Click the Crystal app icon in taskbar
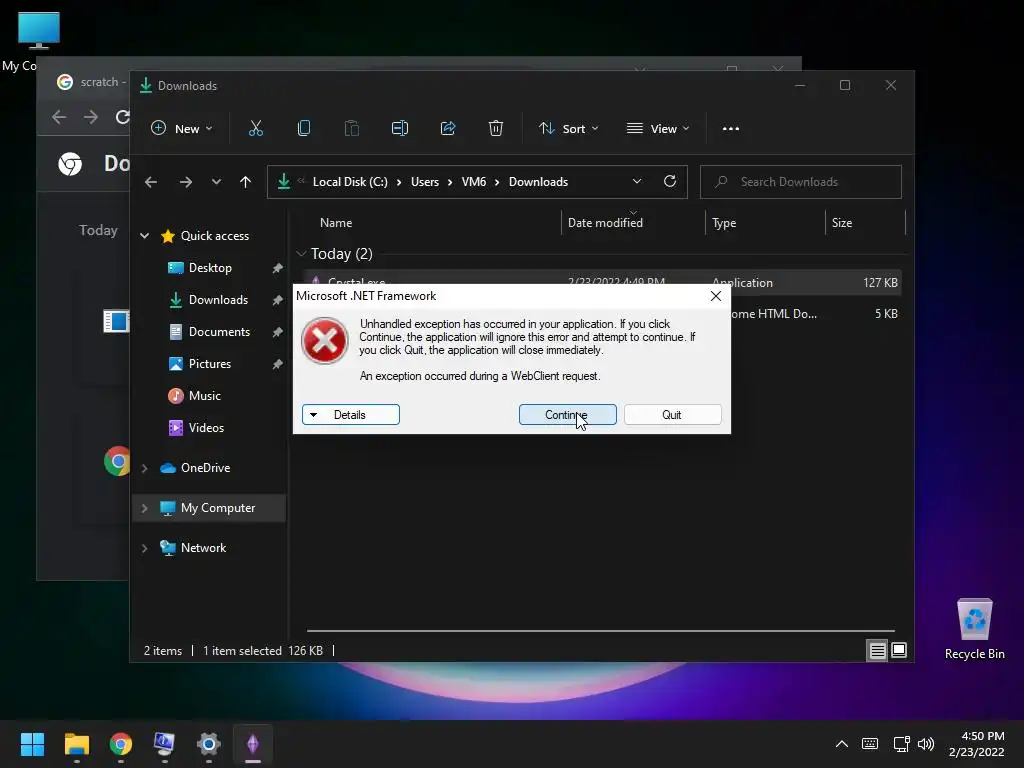1024x768 pixels. [x=253, y=744]
